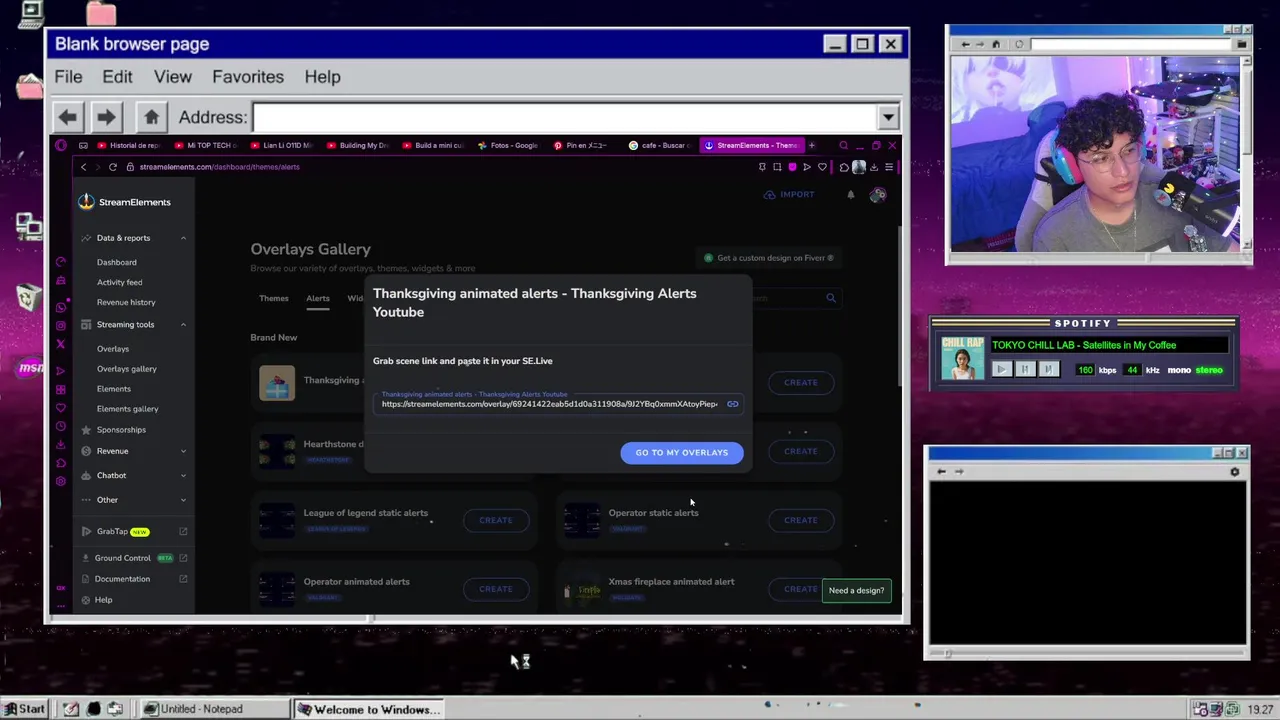
Task: Expand the Revenue section
Action: 183,451
